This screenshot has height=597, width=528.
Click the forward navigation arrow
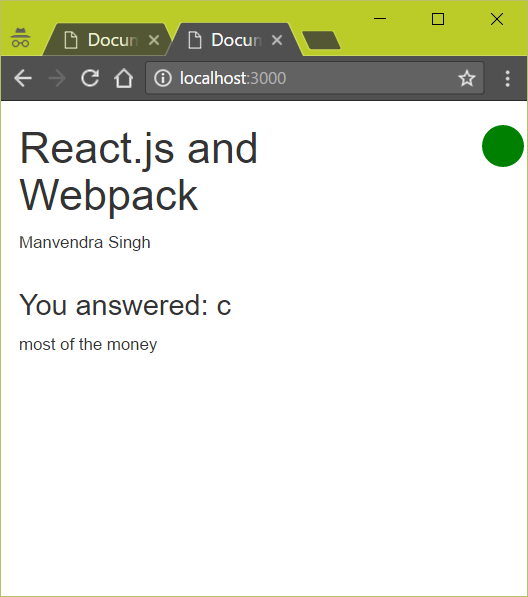(x=57, y=78)
